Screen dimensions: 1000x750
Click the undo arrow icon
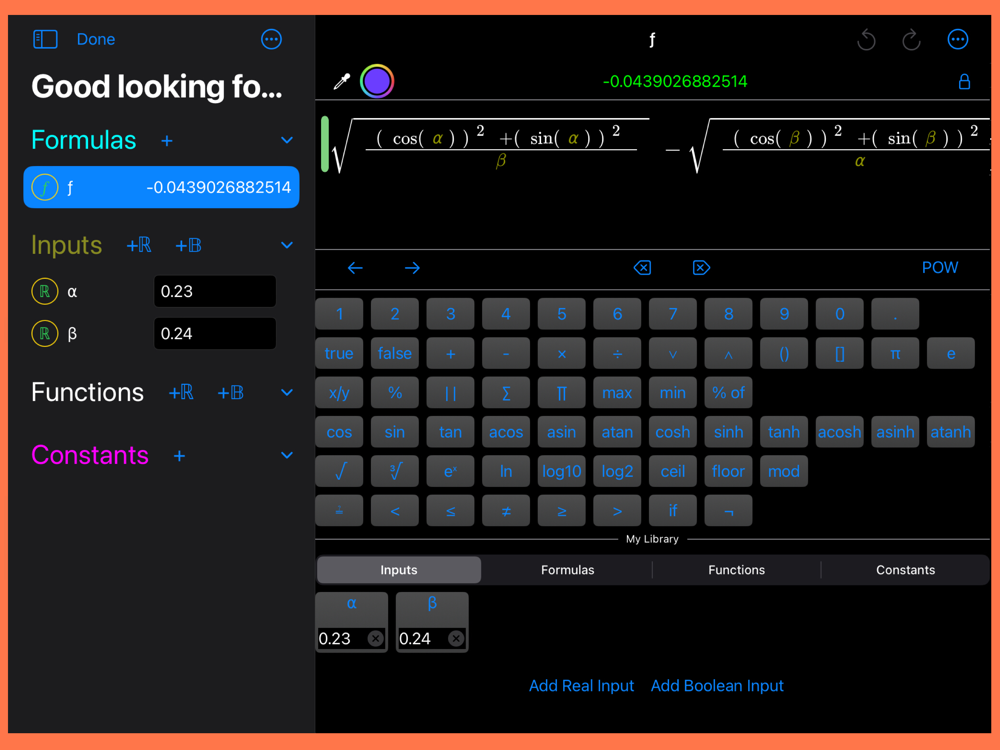[x=866, y=40]
